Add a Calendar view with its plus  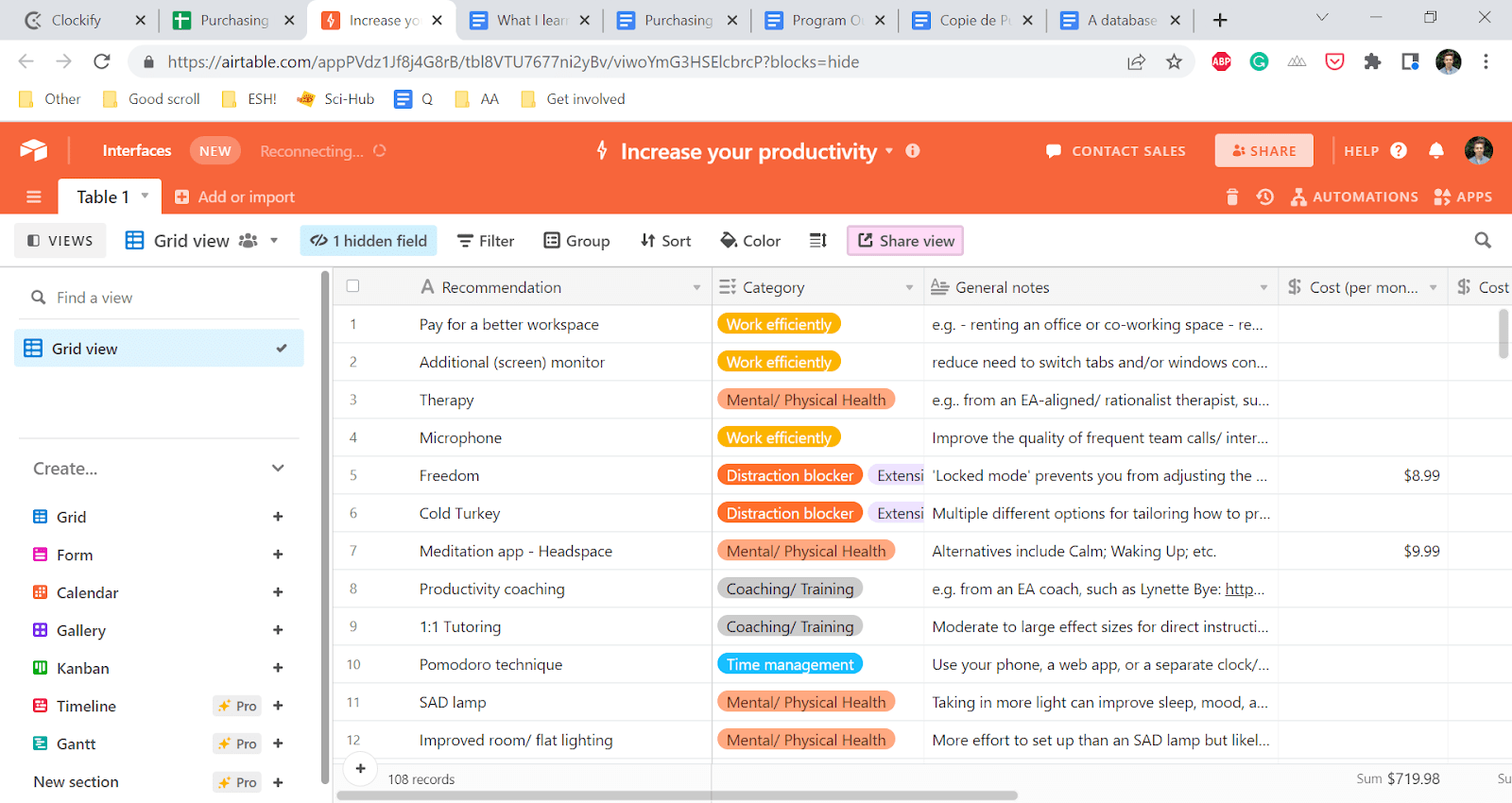pos(278,592)
